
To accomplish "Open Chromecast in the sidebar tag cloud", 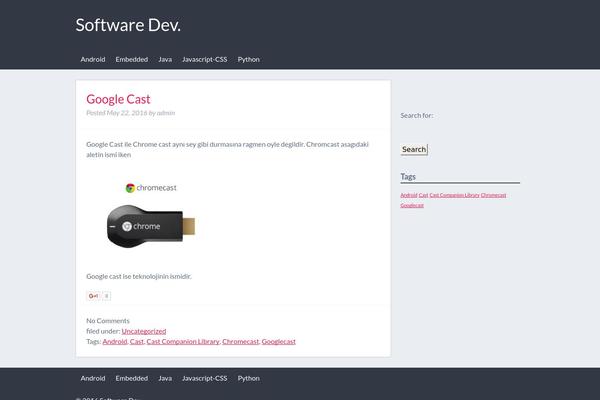I will point(493,195).
